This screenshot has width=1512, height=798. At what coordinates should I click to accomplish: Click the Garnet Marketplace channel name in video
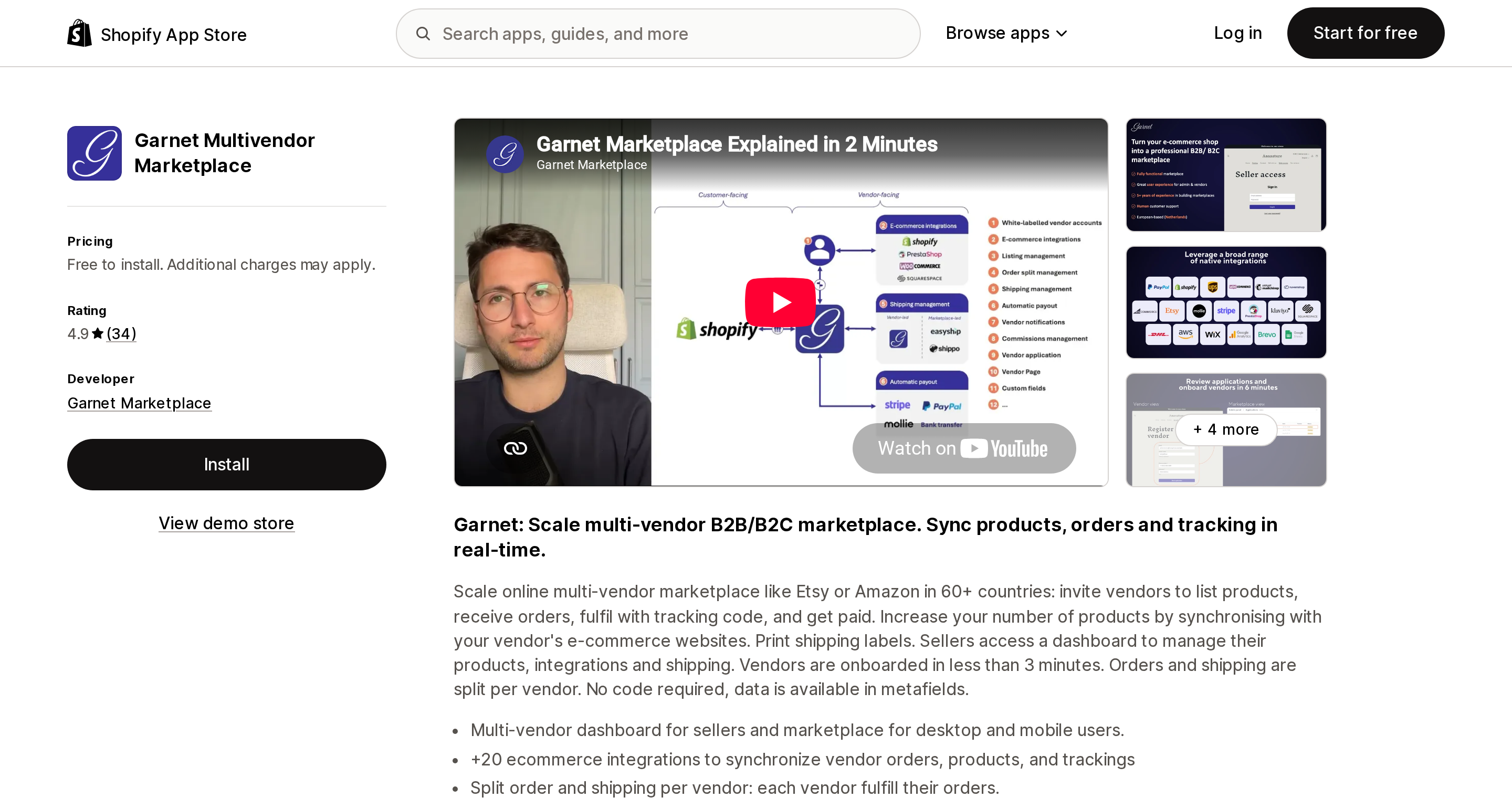(592, 165)
